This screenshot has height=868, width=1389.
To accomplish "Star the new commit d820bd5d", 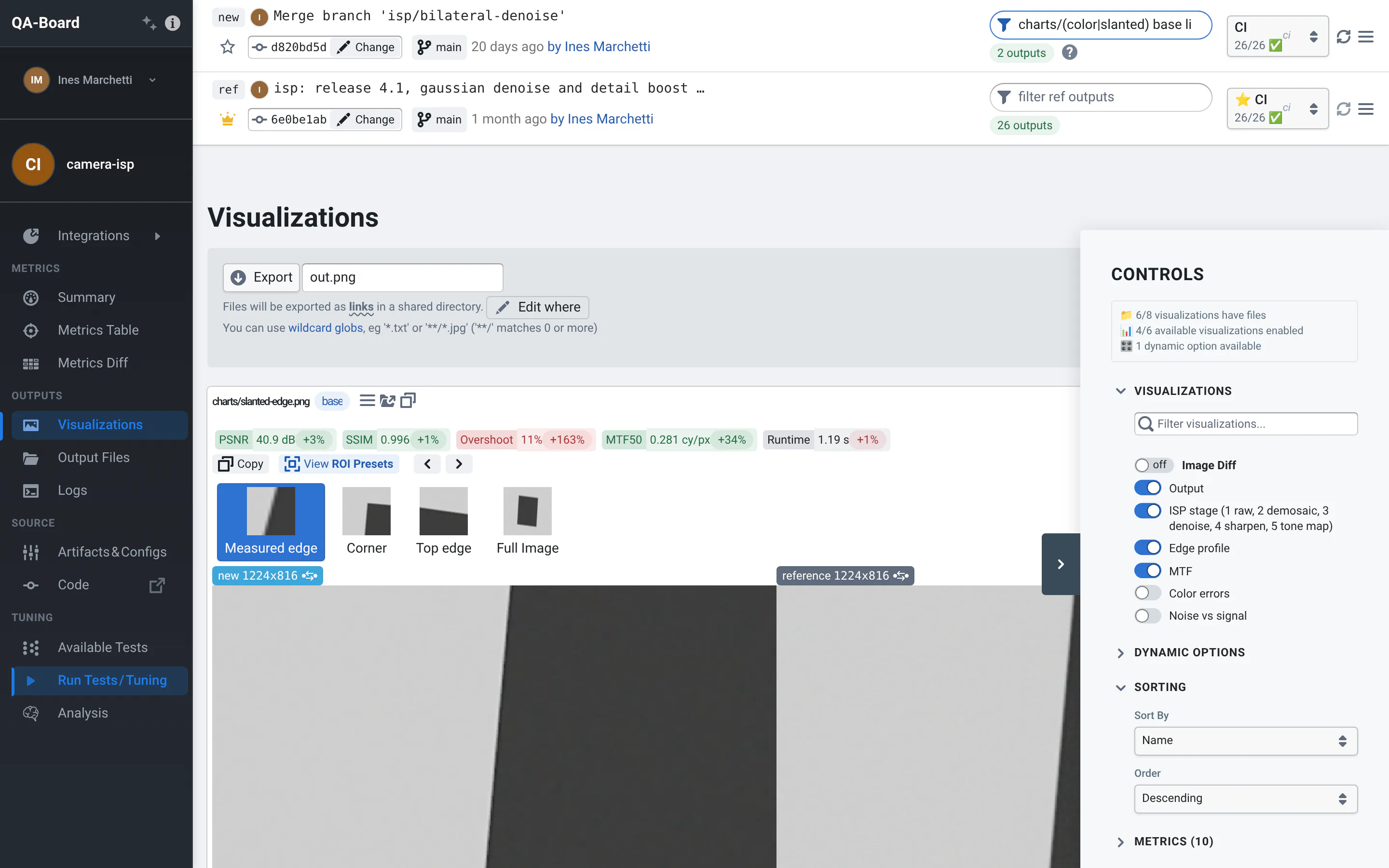I will point(227,47).
